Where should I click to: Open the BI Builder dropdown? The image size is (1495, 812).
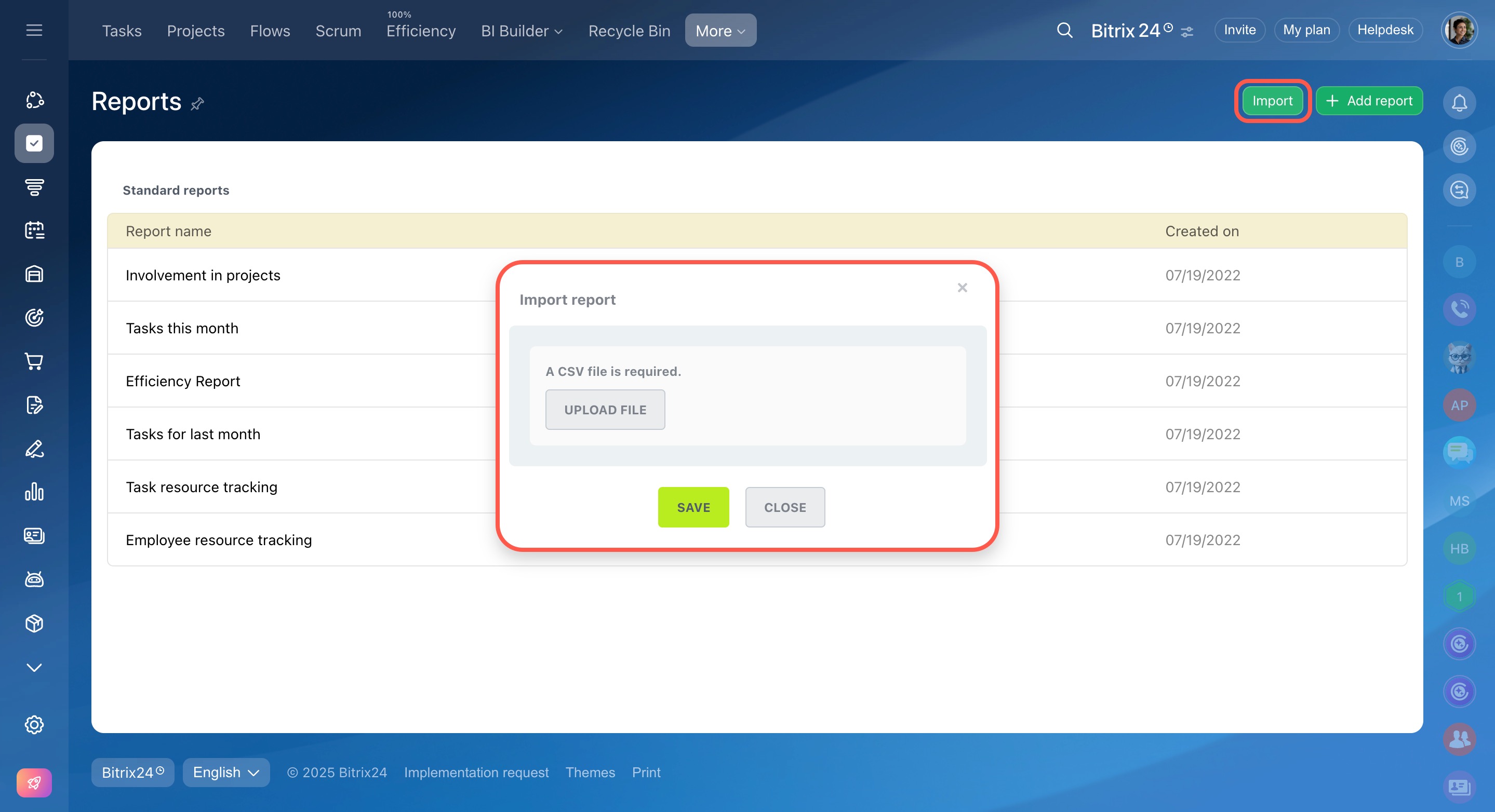[521, 31]
